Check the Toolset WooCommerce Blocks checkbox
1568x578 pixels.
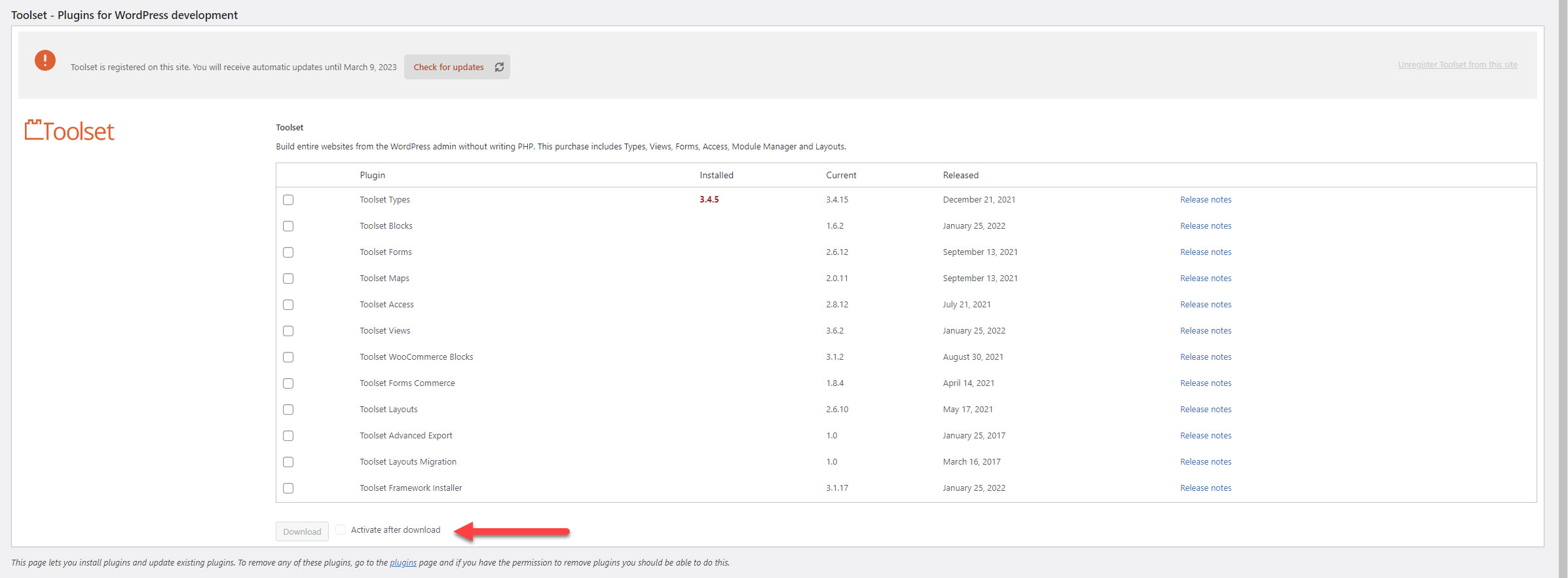[x=288, y=357]
